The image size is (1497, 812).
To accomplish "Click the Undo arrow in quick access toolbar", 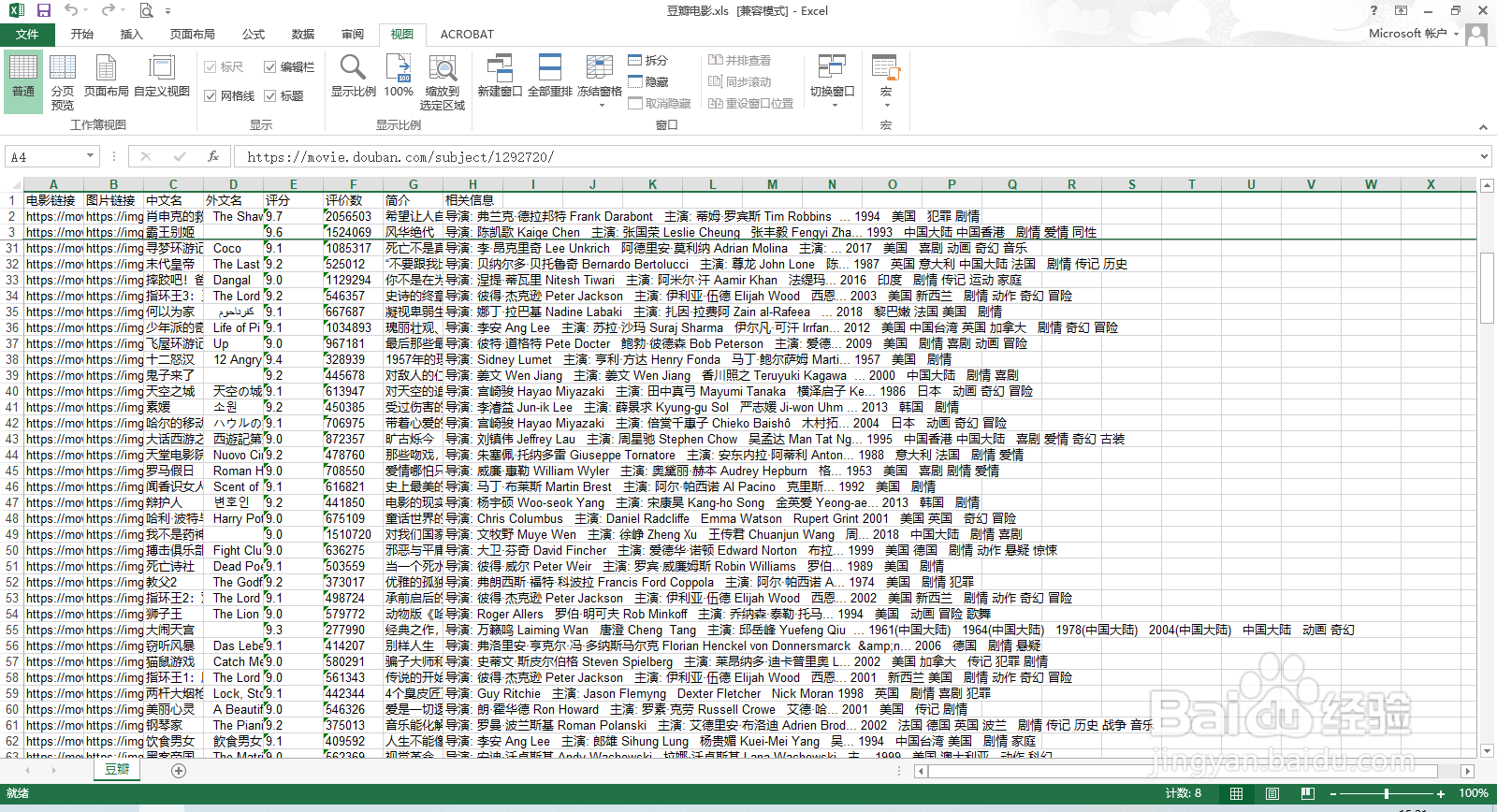I will (71, 10).
